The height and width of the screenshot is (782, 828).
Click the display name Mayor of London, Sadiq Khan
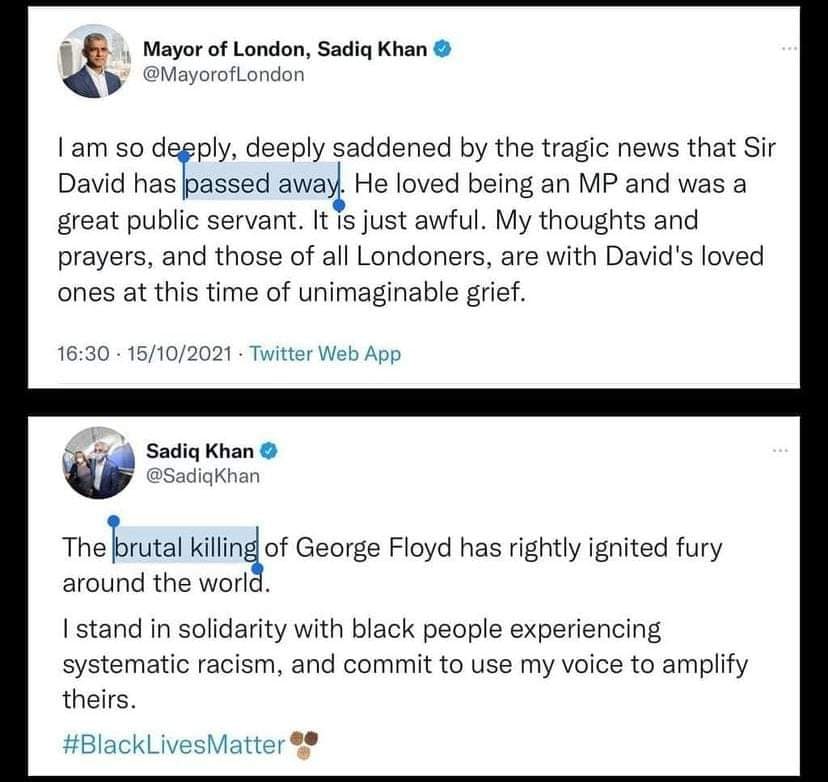285,49
